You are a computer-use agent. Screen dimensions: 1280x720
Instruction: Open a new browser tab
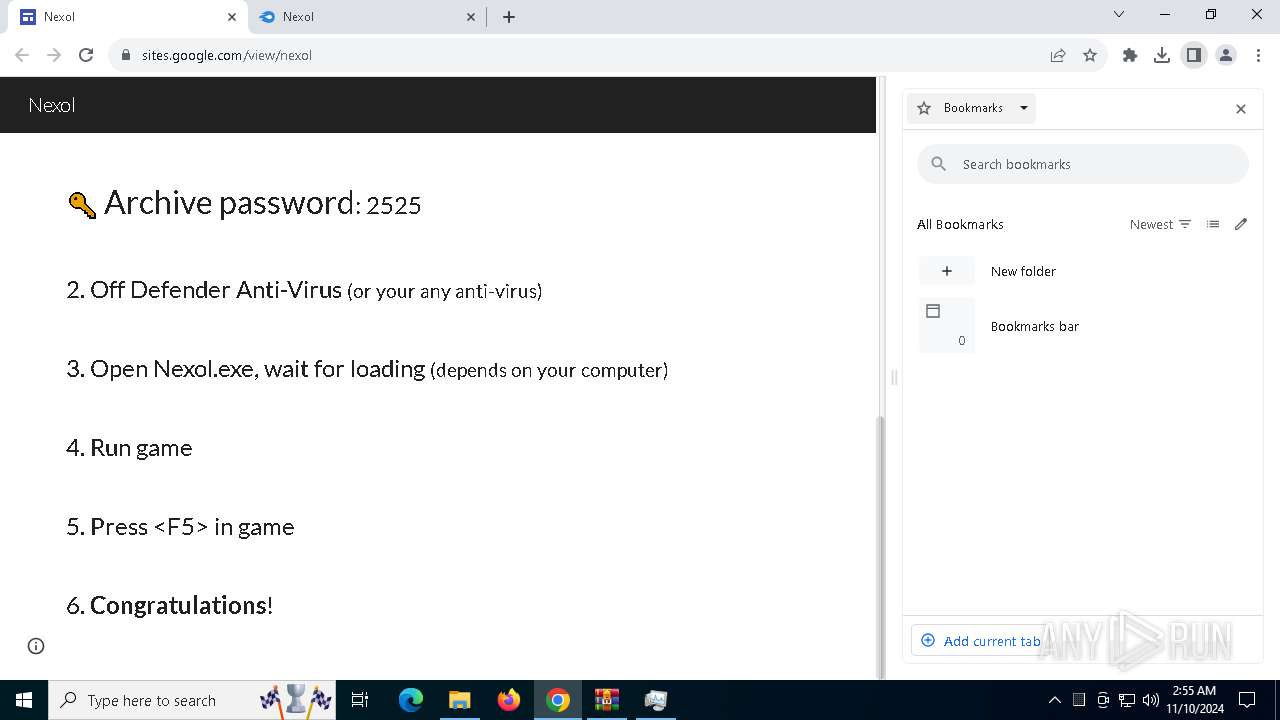point(509,17)
